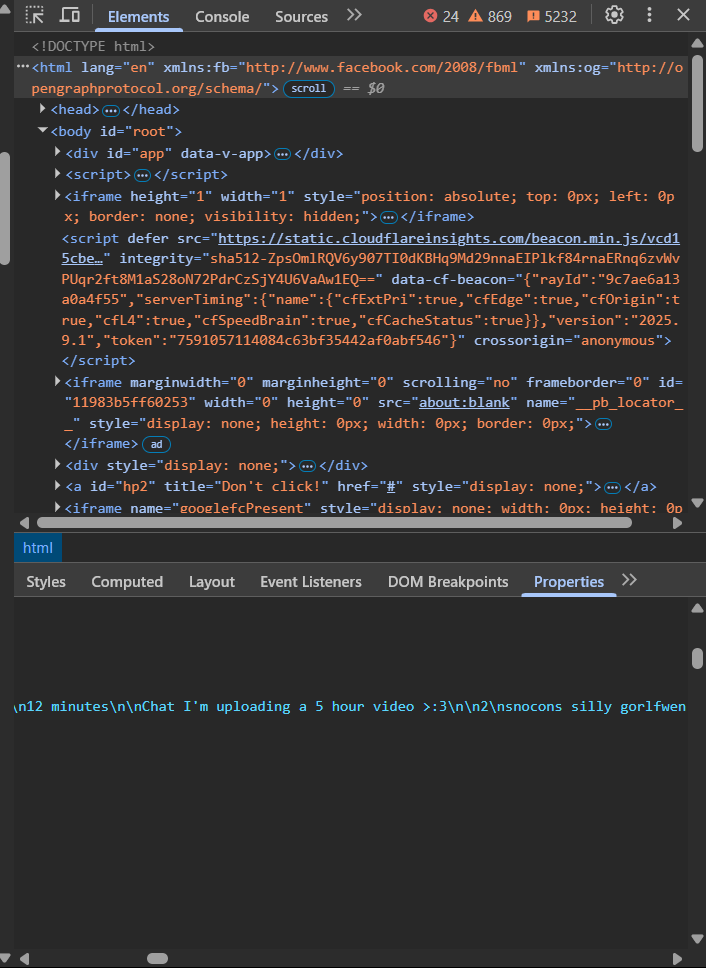
Task: Open the DOM Breakpoints pane tab
Action: click(448, 582)
